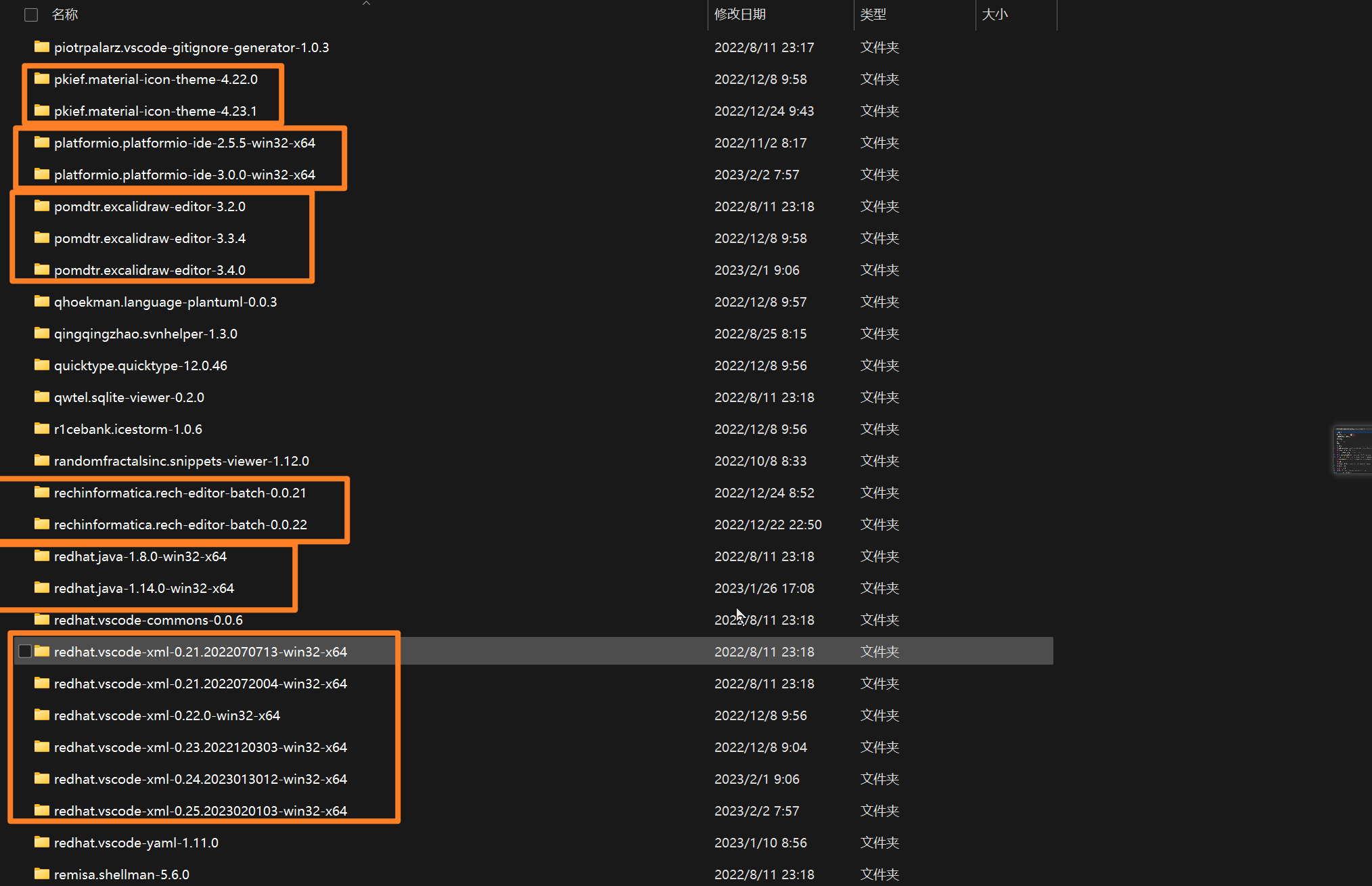Open the remisa.shellman-5.6.0 folder icon
Image resolution: width=1372 pixels, height=886 pixels.
pyautogui.click(x=42, y=874)
